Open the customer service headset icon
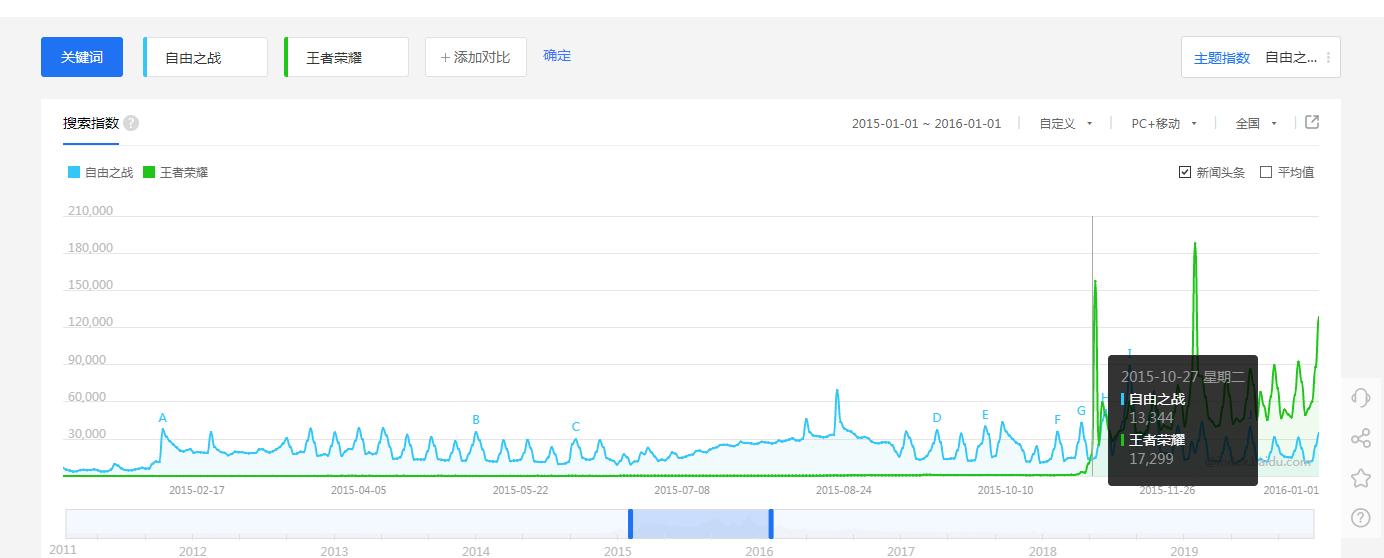Screen dimensions: 1384x558 pyautogui.click(x=1360, y=398)
